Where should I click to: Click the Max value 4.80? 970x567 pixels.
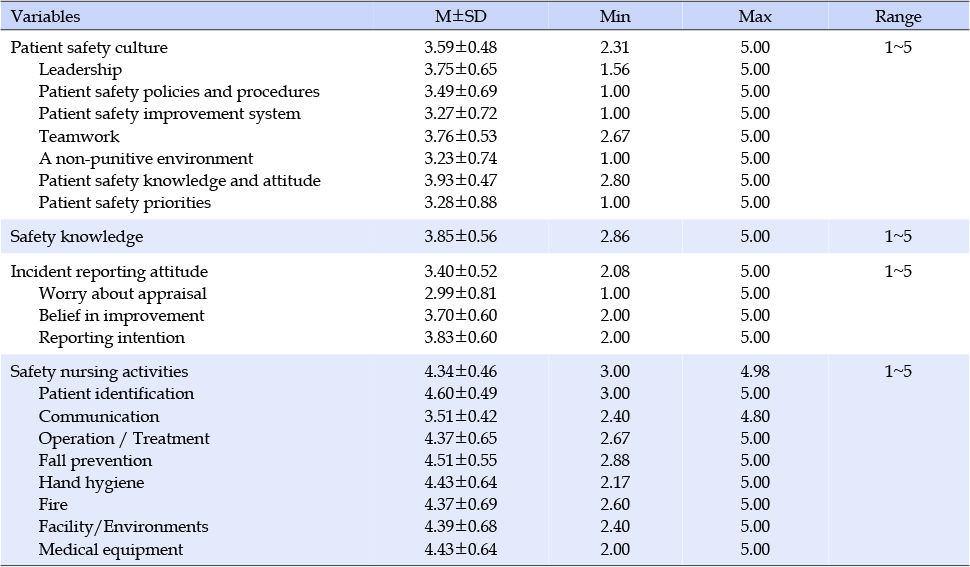click(755, 416)
